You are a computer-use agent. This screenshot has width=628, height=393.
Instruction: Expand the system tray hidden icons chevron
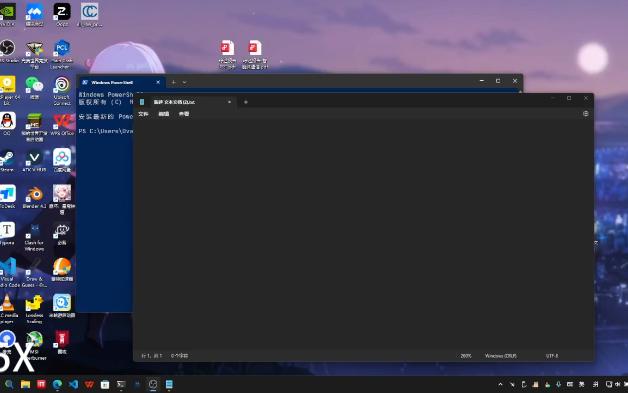500,384
